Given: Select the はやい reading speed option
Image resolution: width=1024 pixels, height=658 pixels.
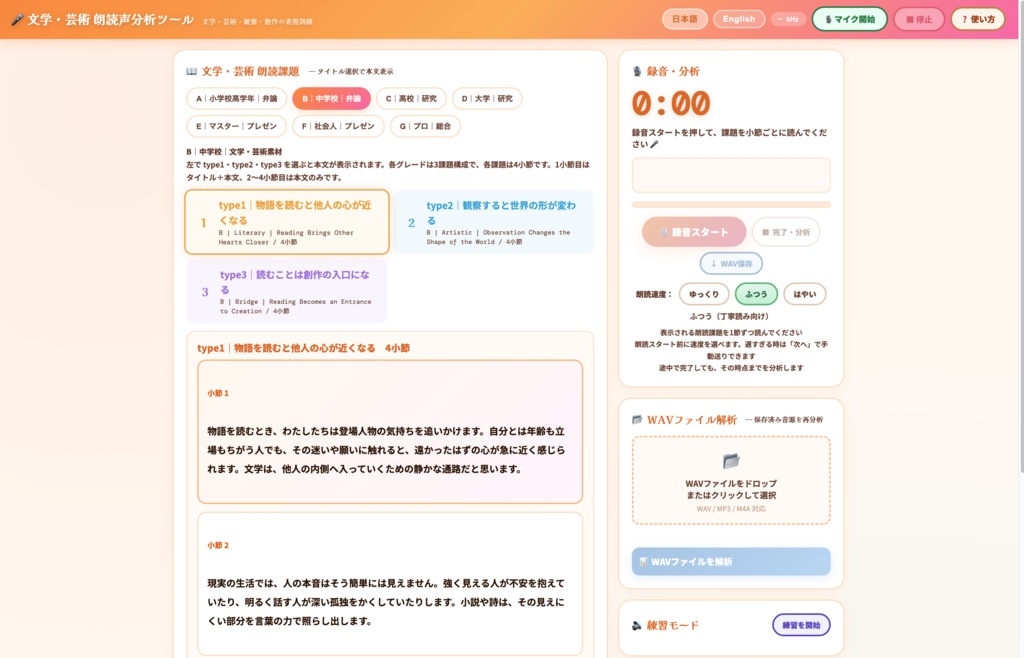Looking at the screenshot, I should tap(805, 294).
